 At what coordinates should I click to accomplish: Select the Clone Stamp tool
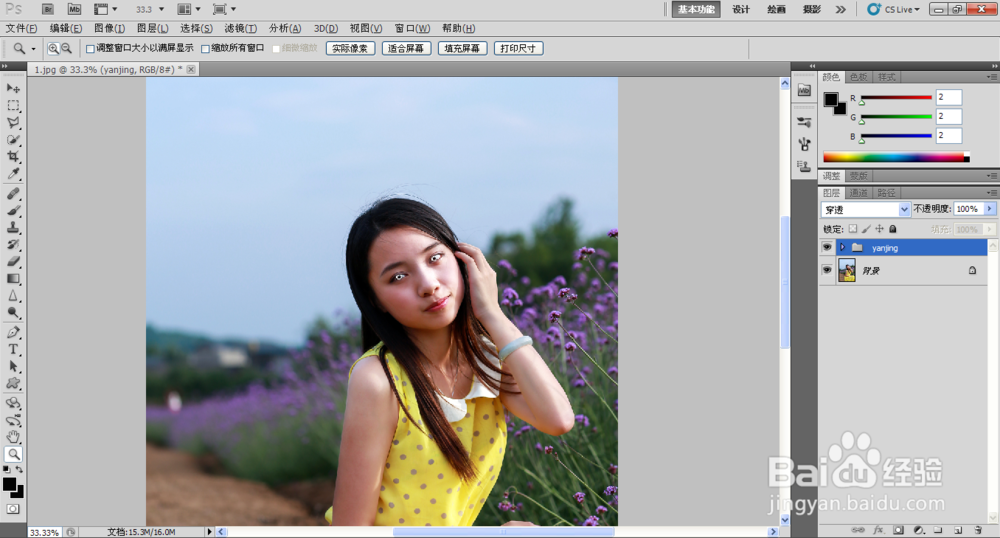[x=13, y=228]
